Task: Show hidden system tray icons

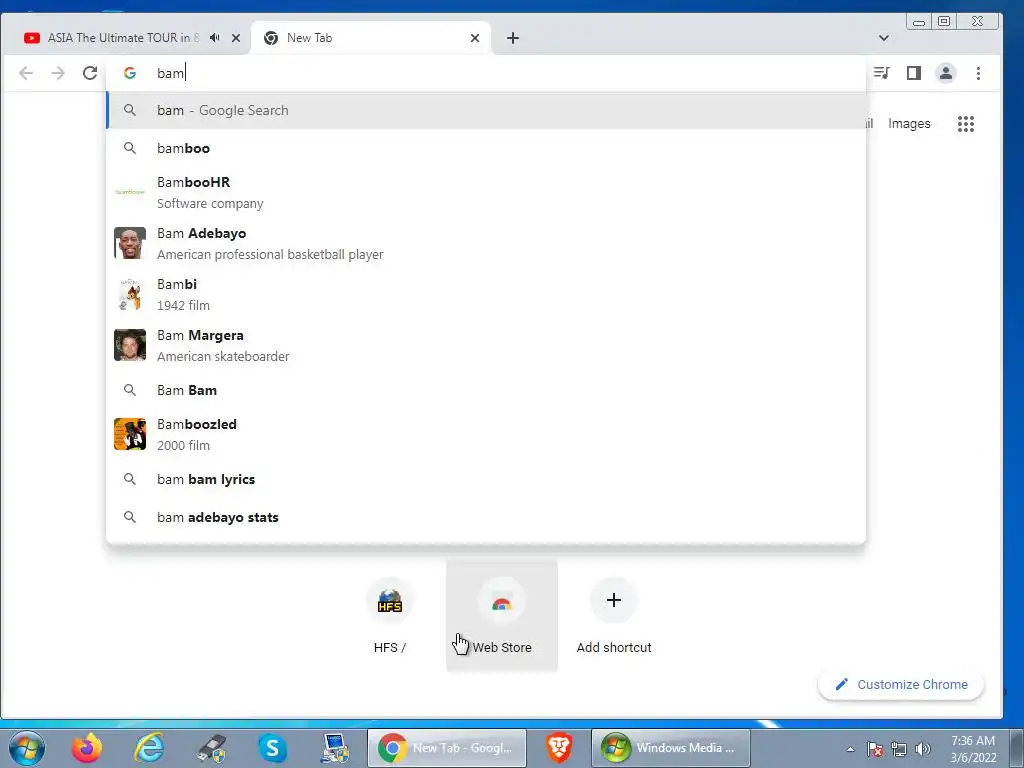Action: [850, 749]
